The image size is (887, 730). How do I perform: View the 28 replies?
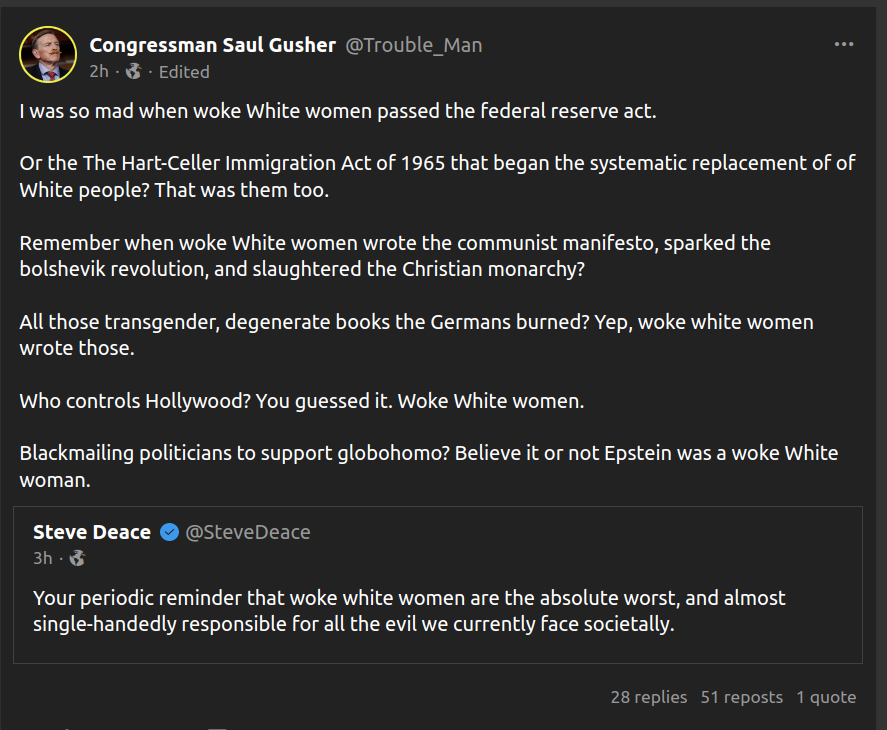coord(649,697)
